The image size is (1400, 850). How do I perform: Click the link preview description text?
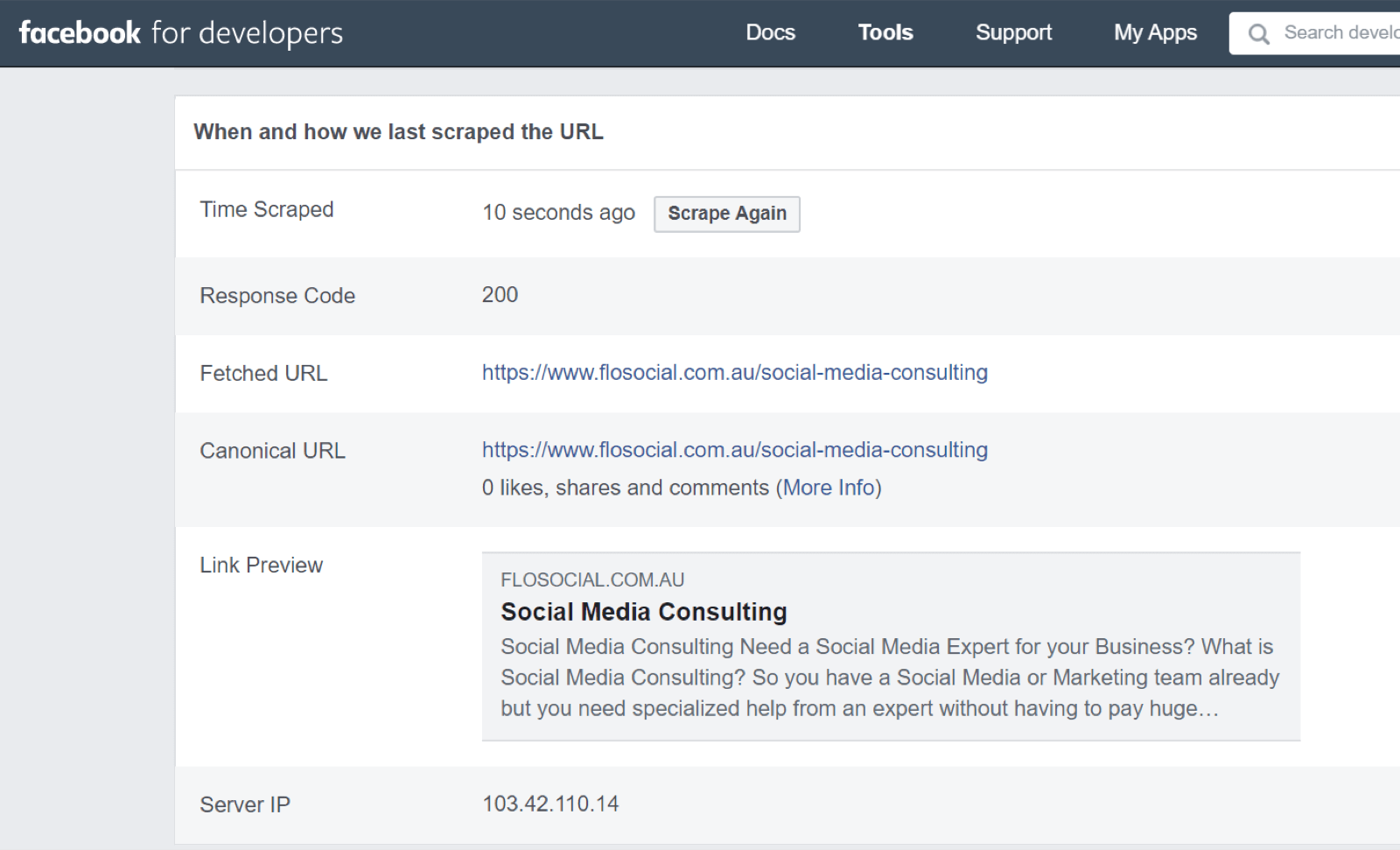click(x=889, y=678)
